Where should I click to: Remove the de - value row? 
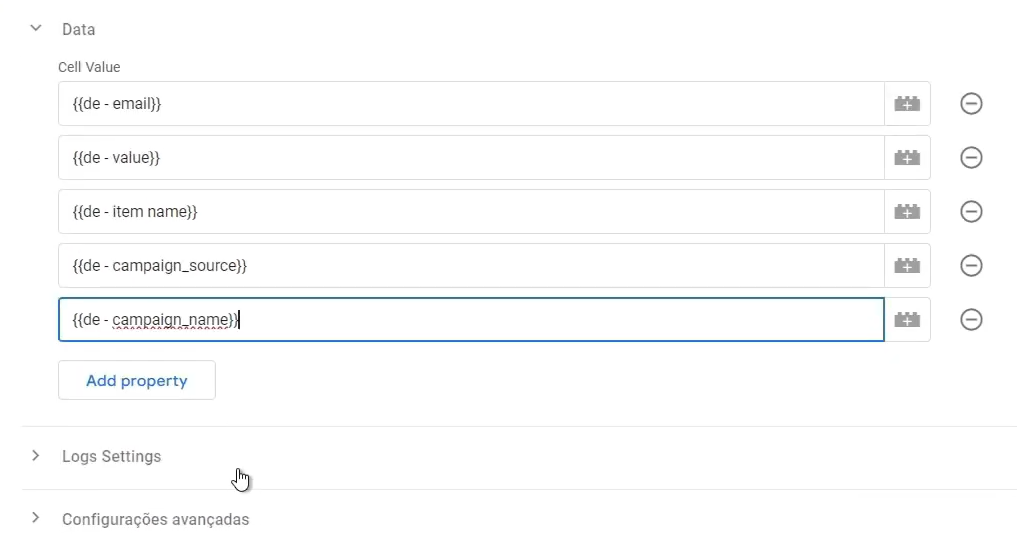(970, 158)
